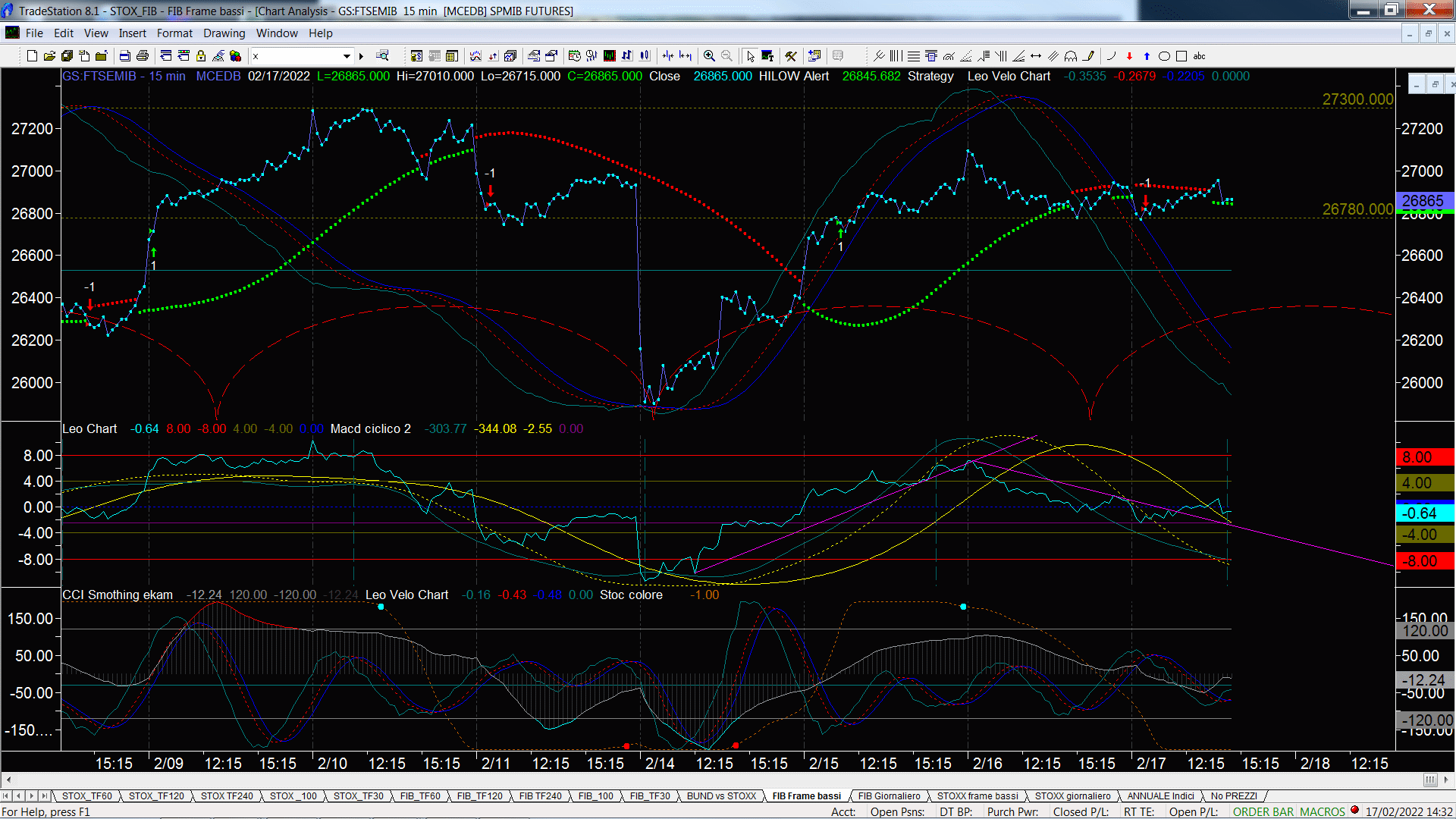
Task: Select the Vertical Lines time tool
Action: 896,56
